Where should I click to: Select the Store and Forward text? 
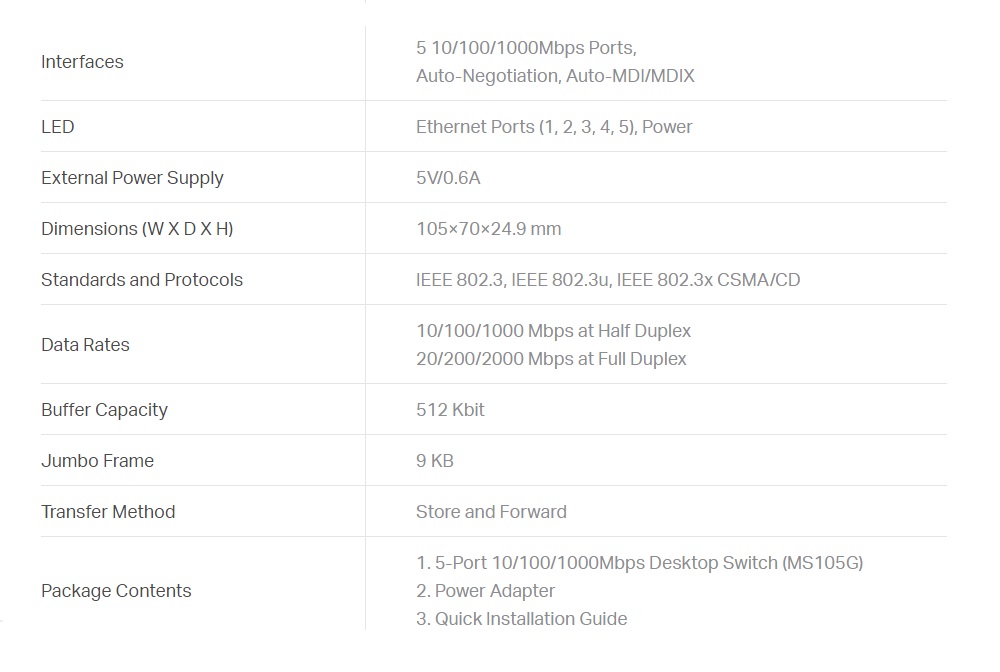(491, 512)
